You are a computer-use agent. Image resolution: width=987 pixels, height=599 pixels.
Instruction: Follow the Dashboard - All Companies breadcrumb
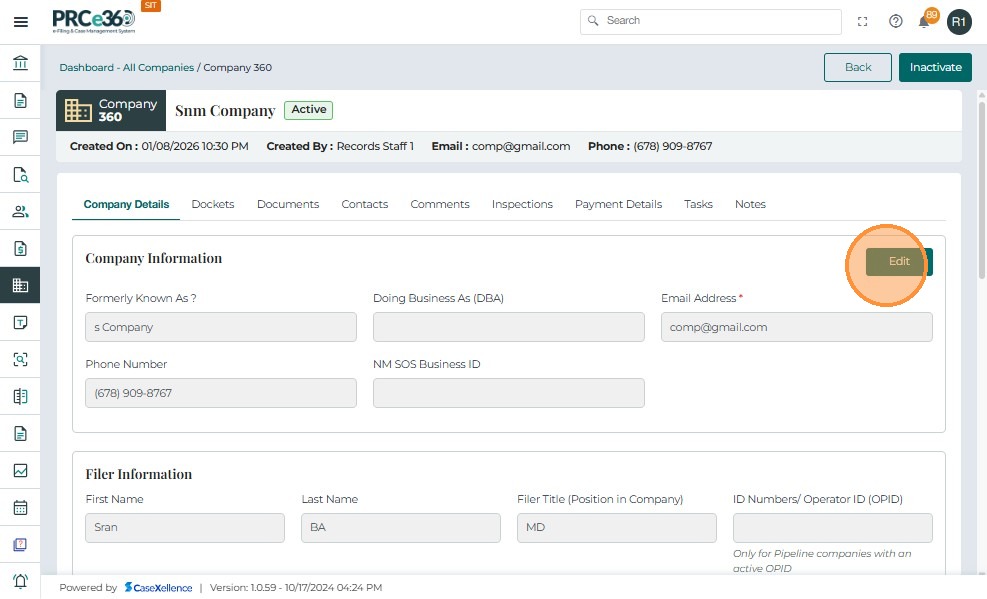point(127,68)
